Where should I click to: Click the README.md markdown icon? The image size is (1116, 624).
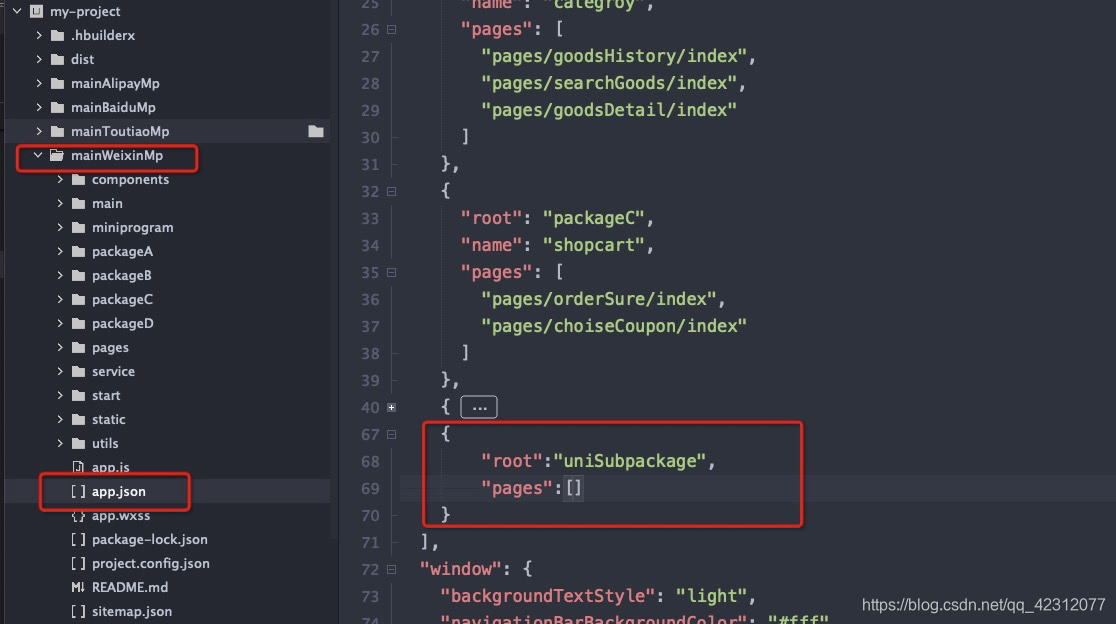pyautogui.click(x=78, y=587)
